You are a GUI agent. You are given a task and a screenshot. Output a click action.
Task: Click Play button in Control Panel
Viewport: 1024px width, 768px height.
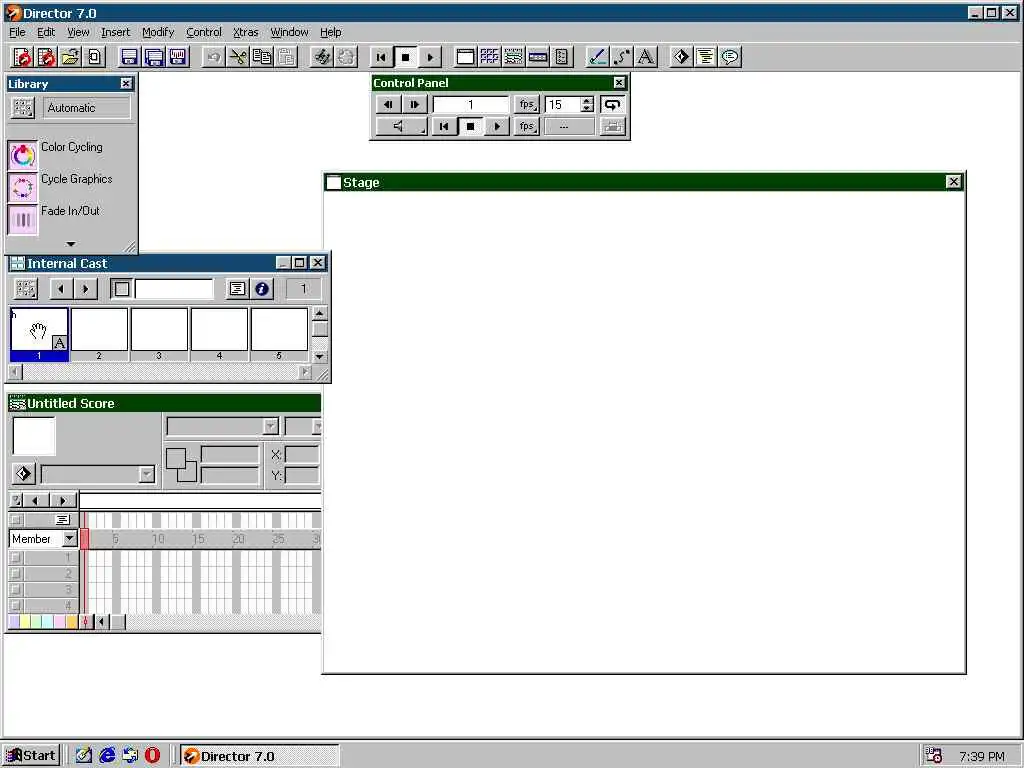click(497, 126)
